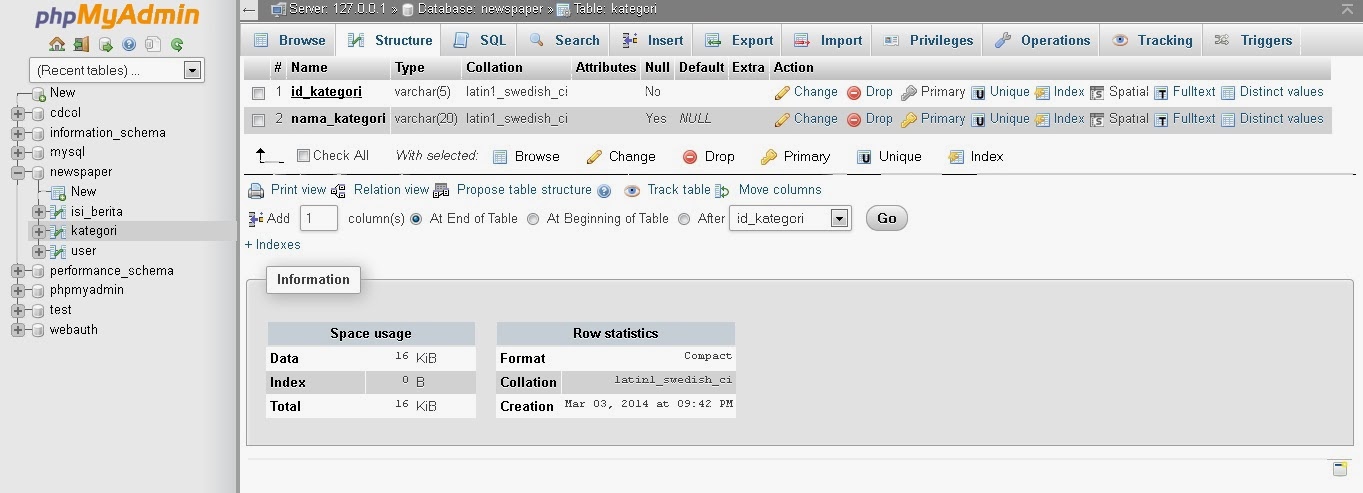Click New under the newspaper database
The height and width of the screenshot is (493, 1363).
tap(84, 192)
